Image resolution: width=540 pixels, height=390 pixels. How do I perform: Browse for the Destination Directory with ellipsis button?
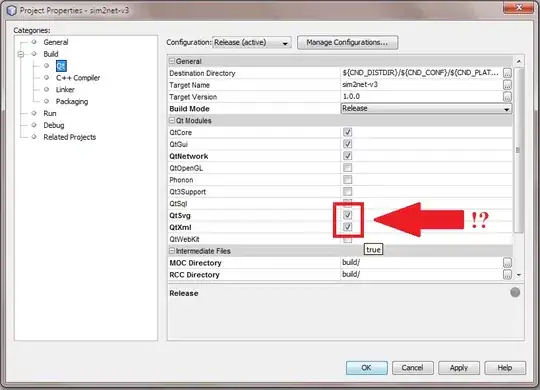click(x=507, y=73)
